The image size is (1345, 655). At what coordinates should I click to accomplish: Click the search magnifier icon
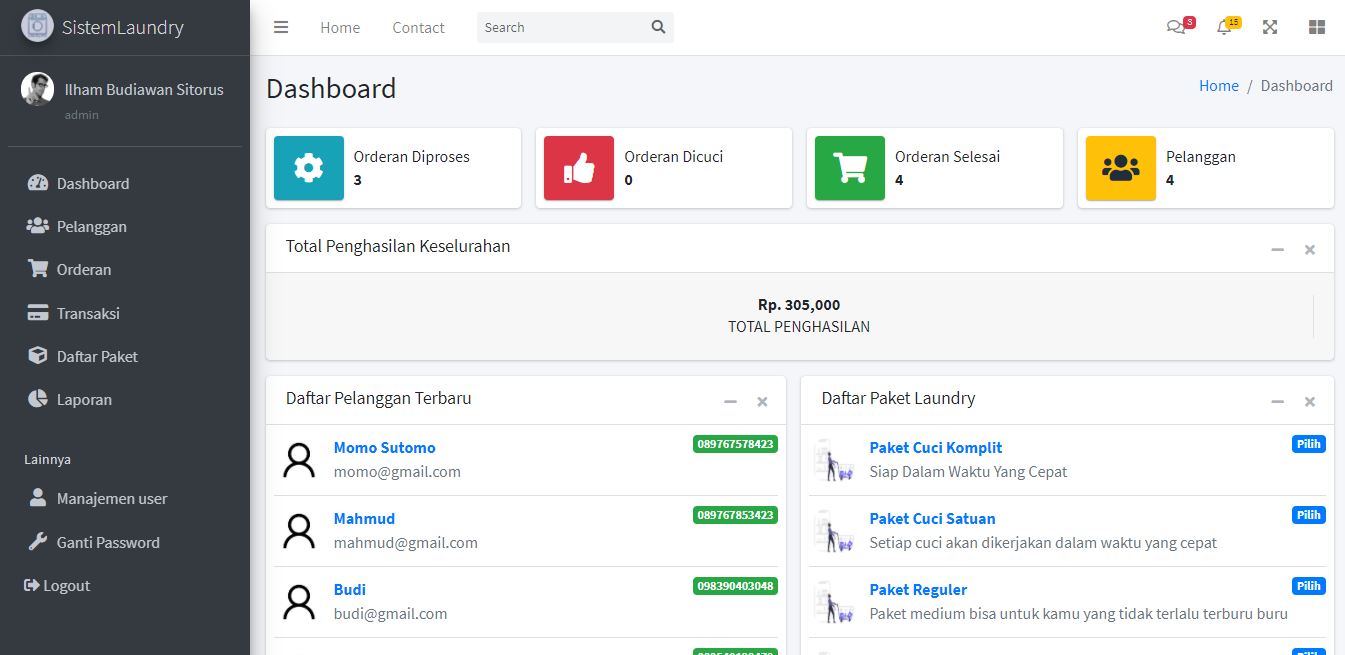(x=657, y=27)
